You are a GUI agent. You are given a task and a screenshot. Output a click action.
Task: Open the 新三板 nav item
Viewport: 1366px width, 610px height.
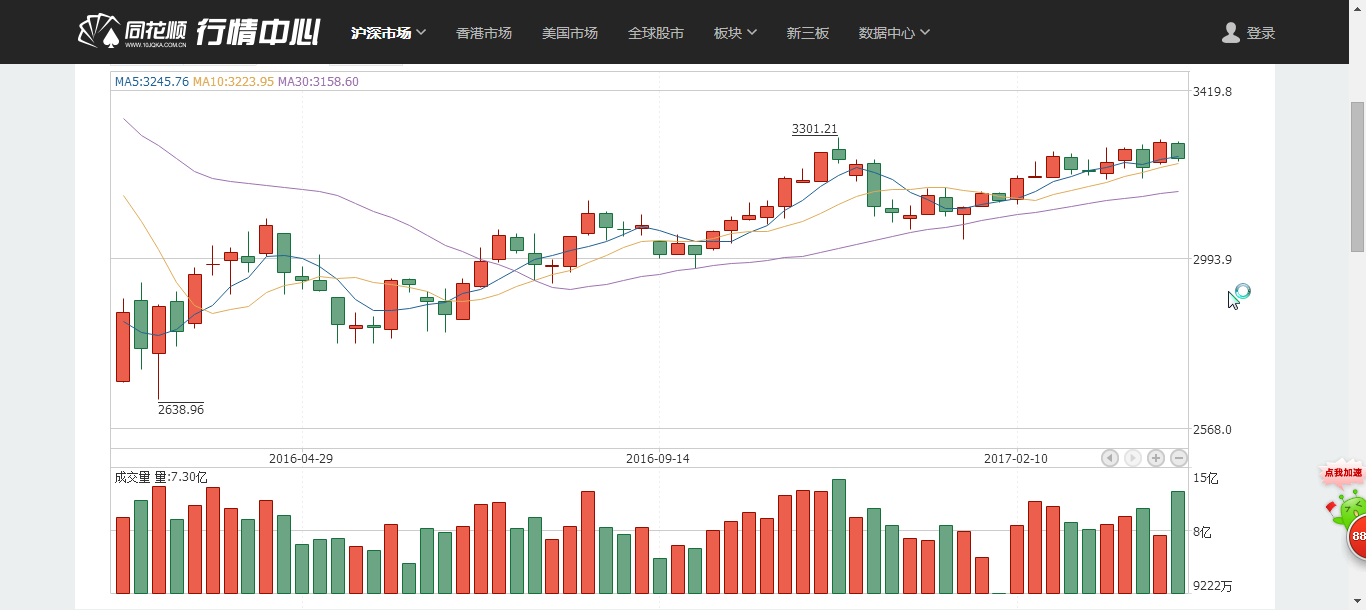point(808,33)
